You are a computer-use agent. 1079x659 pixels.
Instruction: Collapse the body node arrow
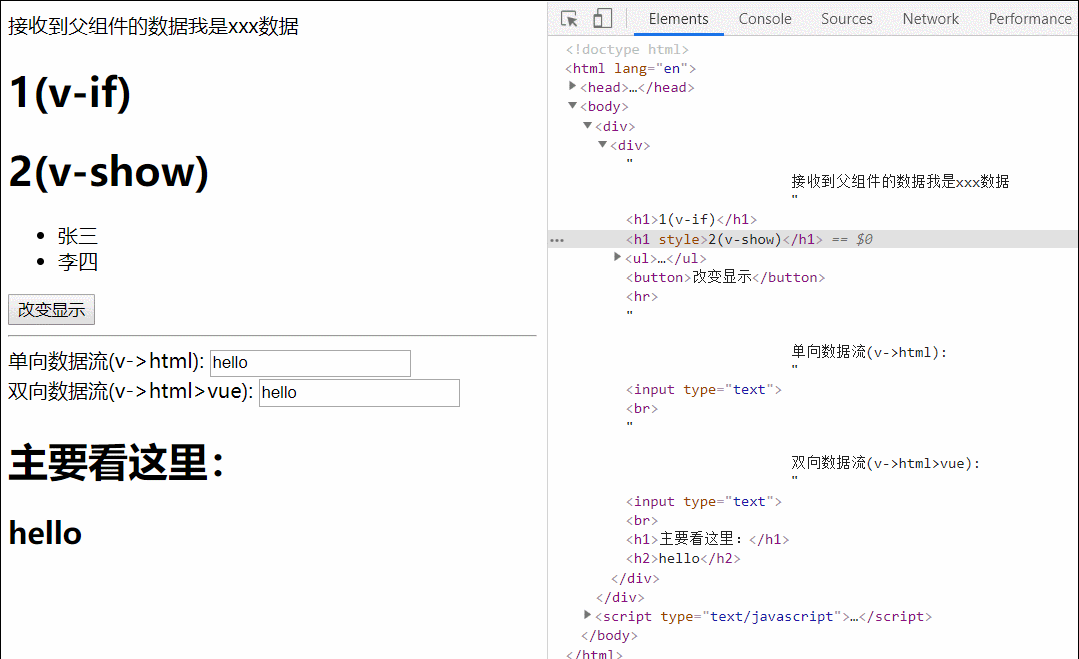tap(572, 105)
